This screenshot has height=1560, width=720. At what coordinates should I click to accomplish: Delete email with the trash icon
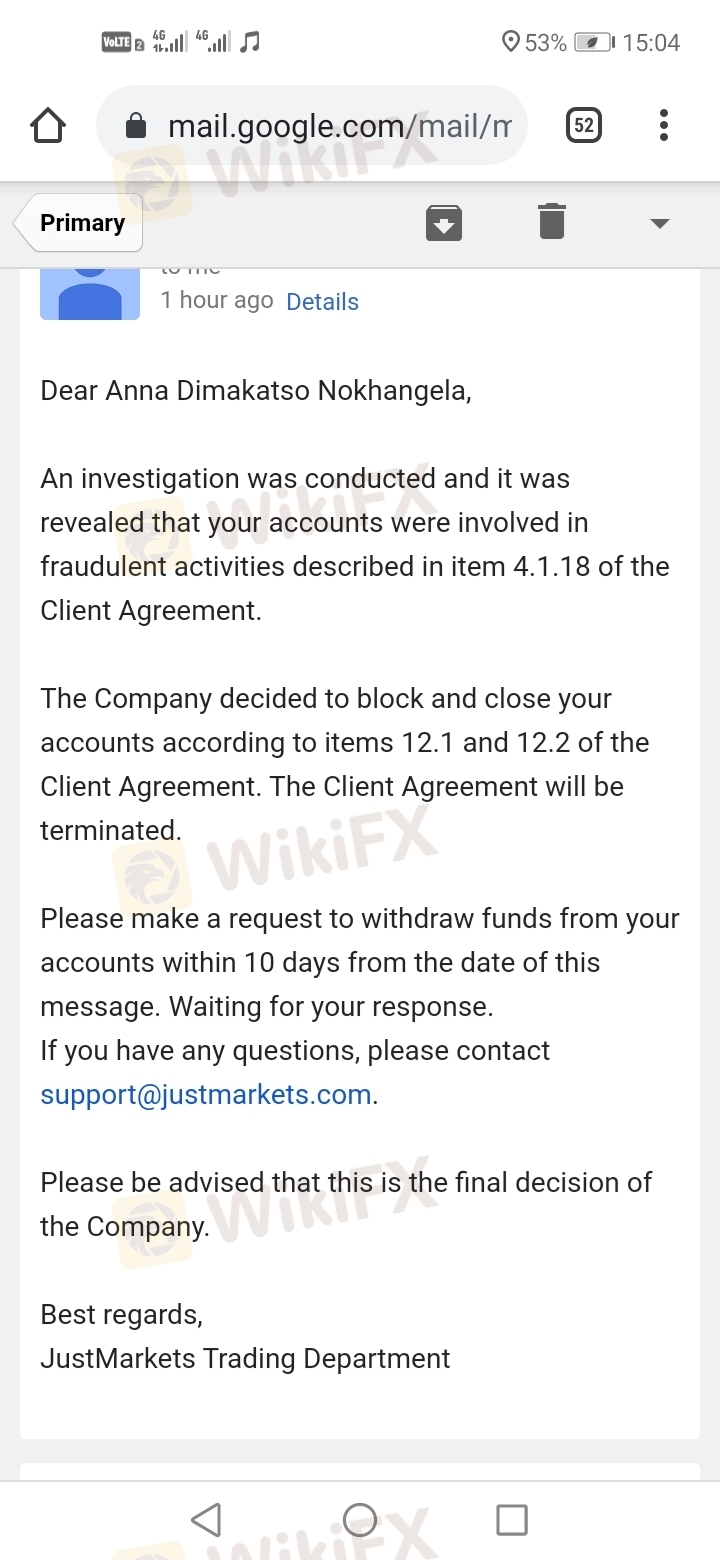[552, 221]
